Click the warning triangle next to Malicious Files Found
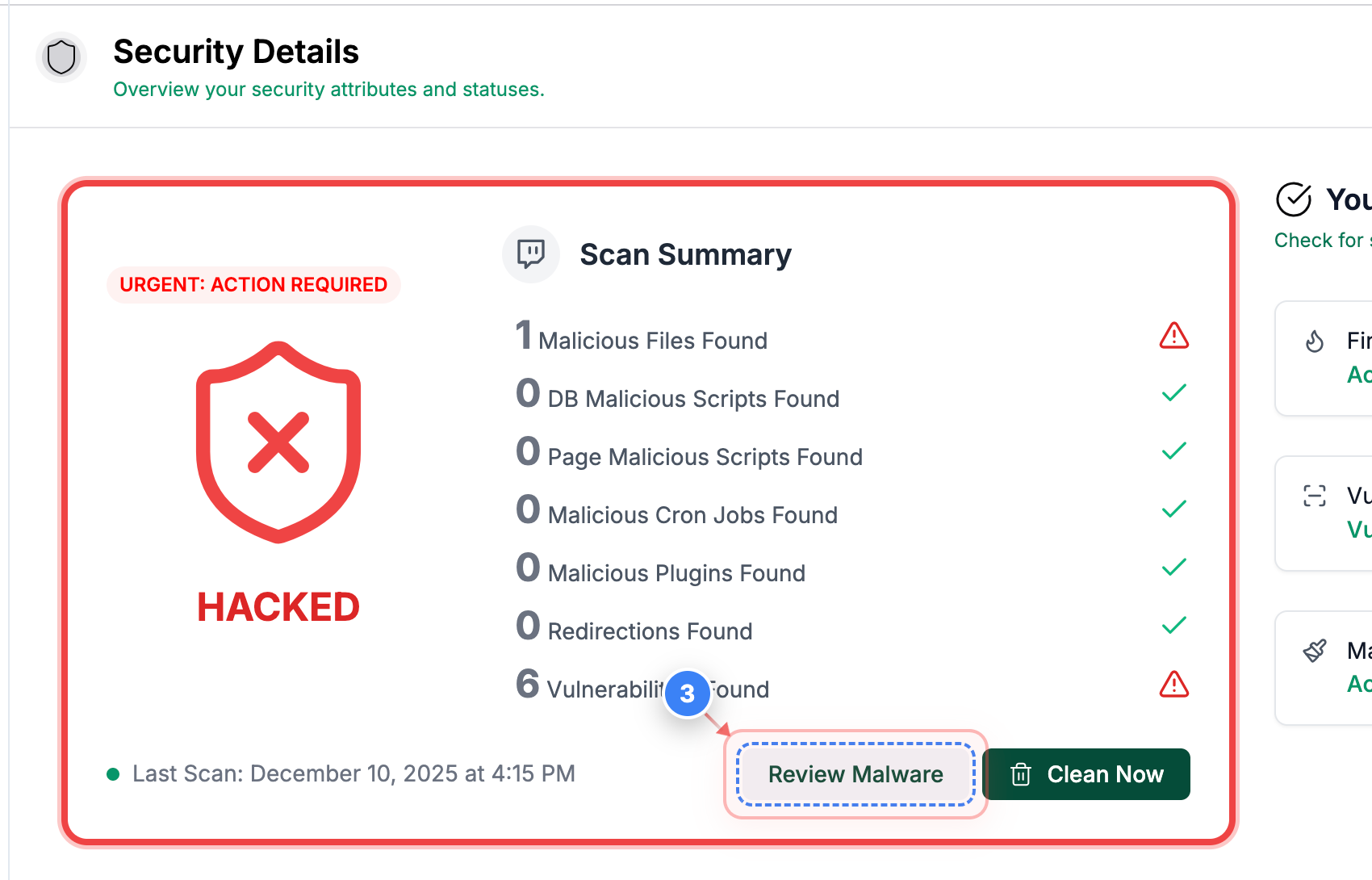This screenshot has height=880, width=1372. [1174, 335]
